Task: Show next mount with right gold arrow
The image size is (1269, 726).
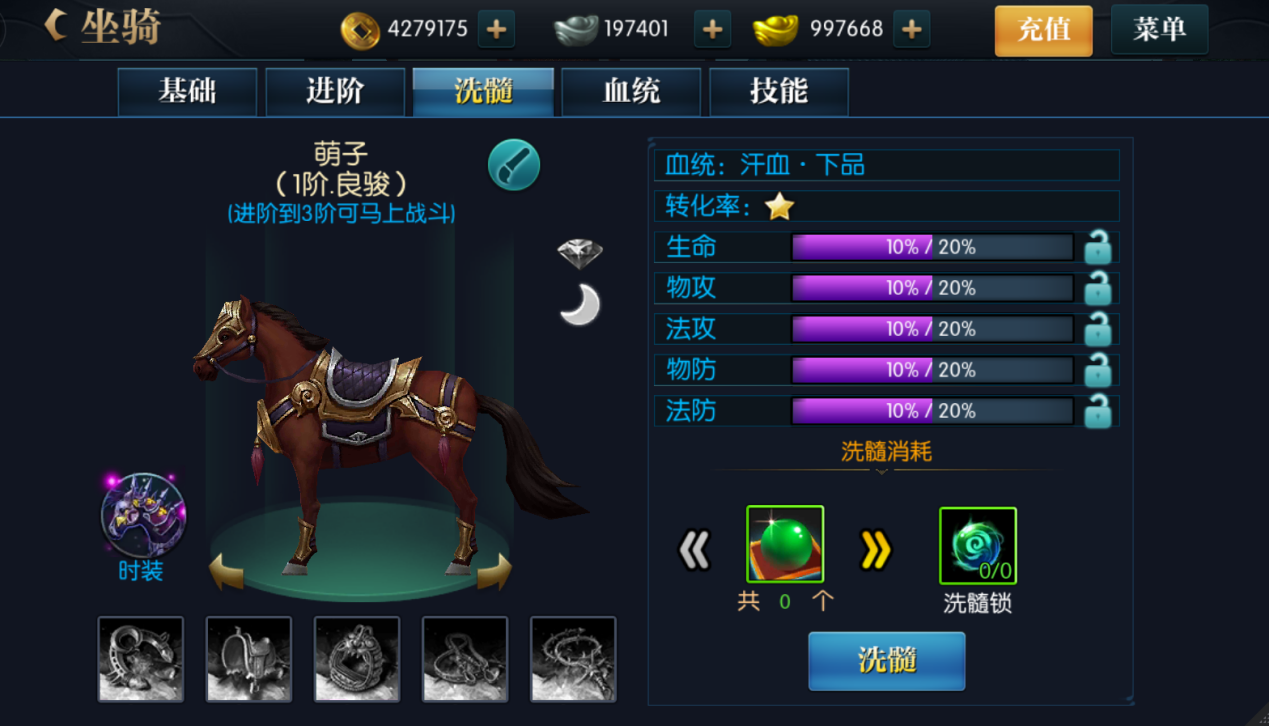Action: [x=494, y=572]
